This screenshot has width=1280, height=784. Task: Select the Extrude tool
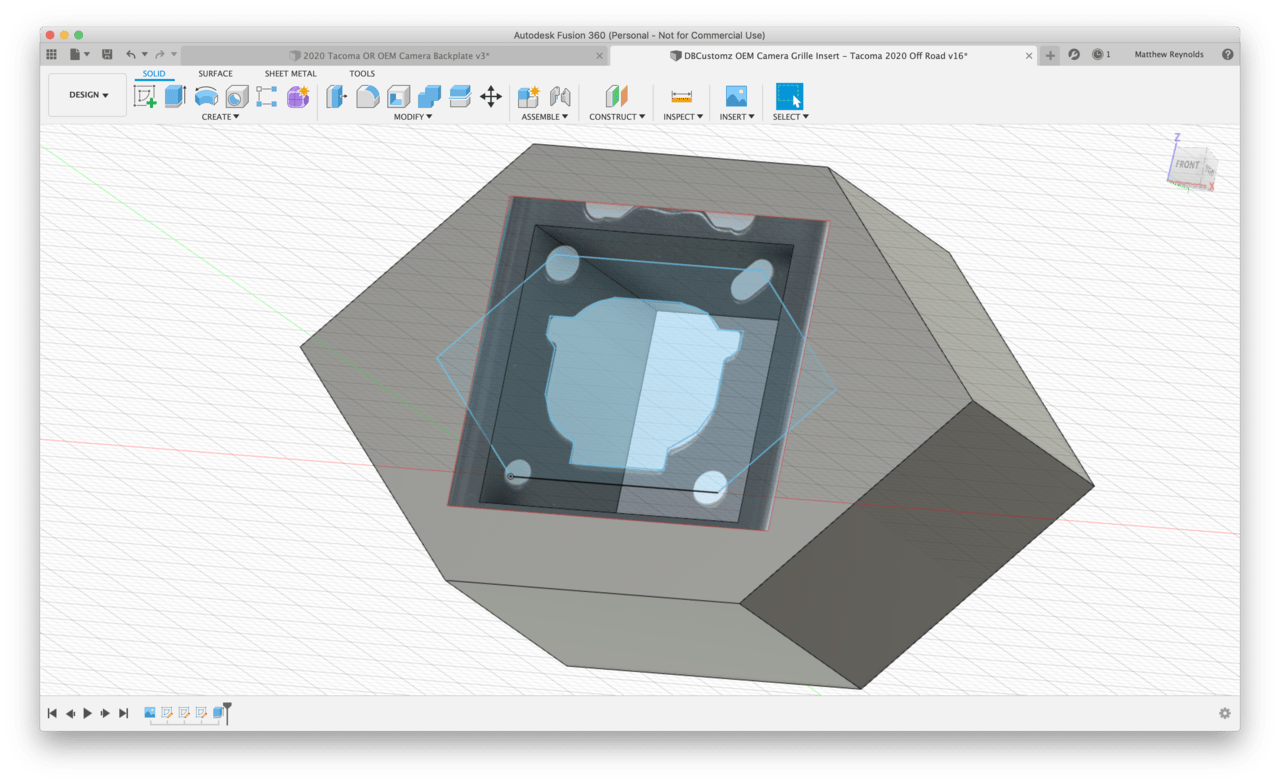pyautogui.click(x=175, y=96)
